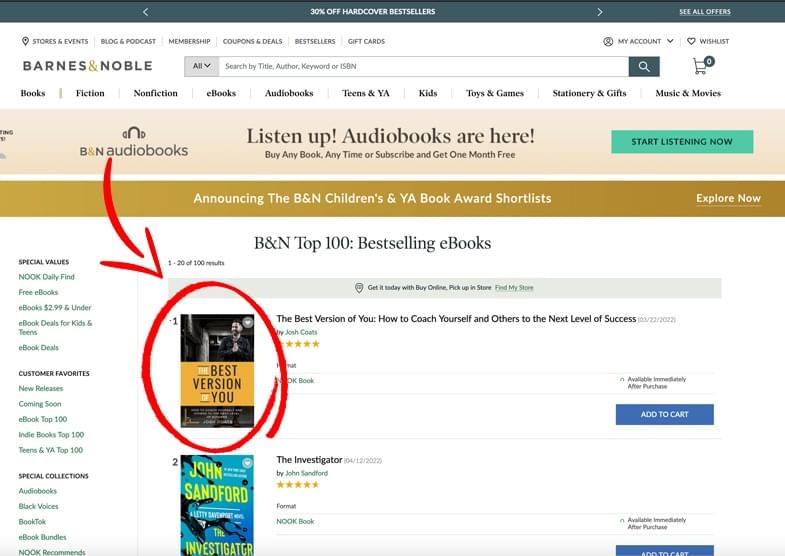
Task: Expand the All search category dropdown
Action: [202, 66]
